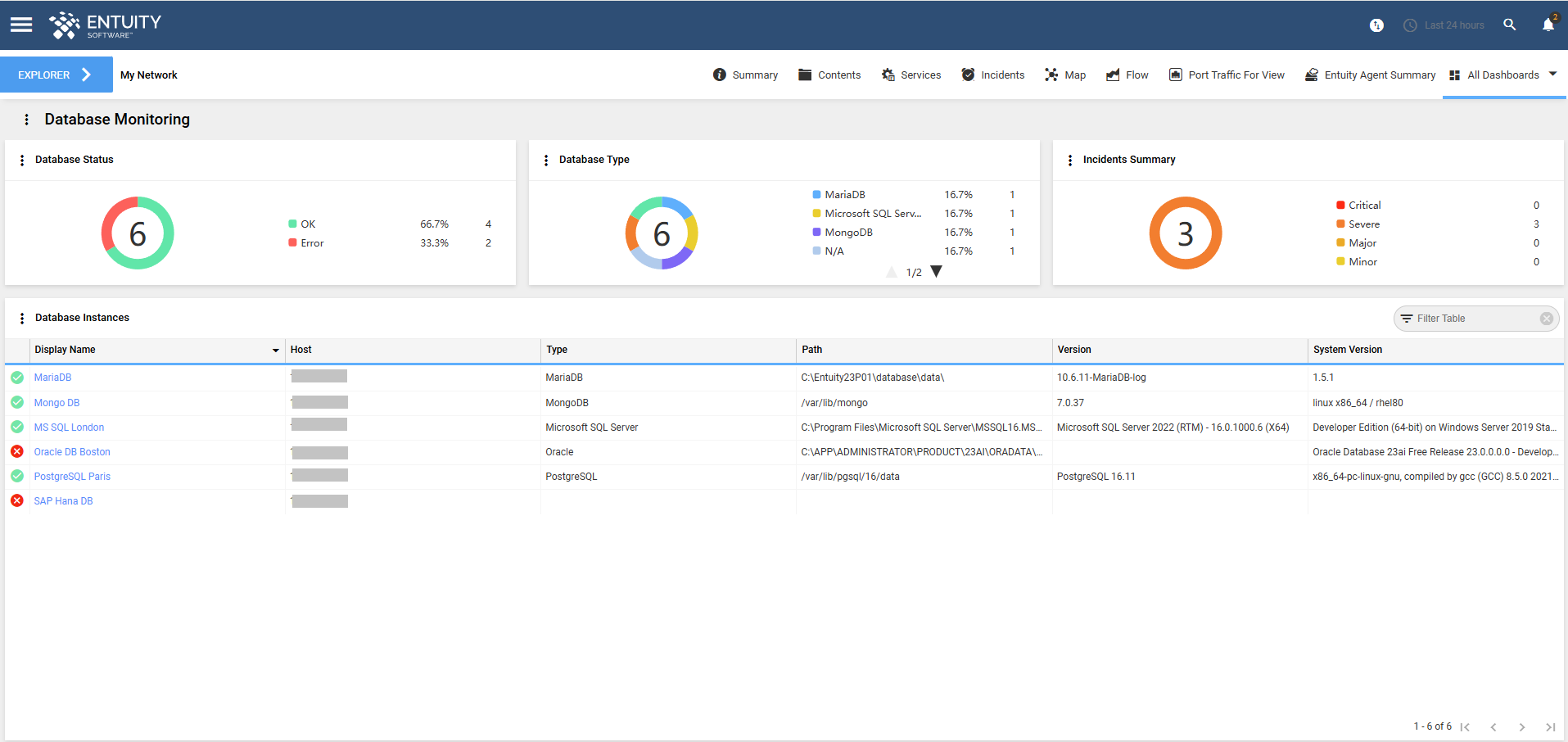Go to first table page

click(1466, 727)
